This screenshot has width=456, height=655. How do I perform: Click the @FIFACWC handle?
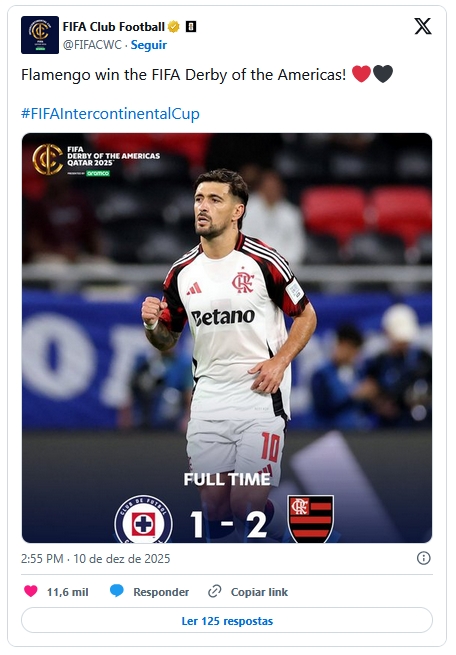(x=92, y=45)
